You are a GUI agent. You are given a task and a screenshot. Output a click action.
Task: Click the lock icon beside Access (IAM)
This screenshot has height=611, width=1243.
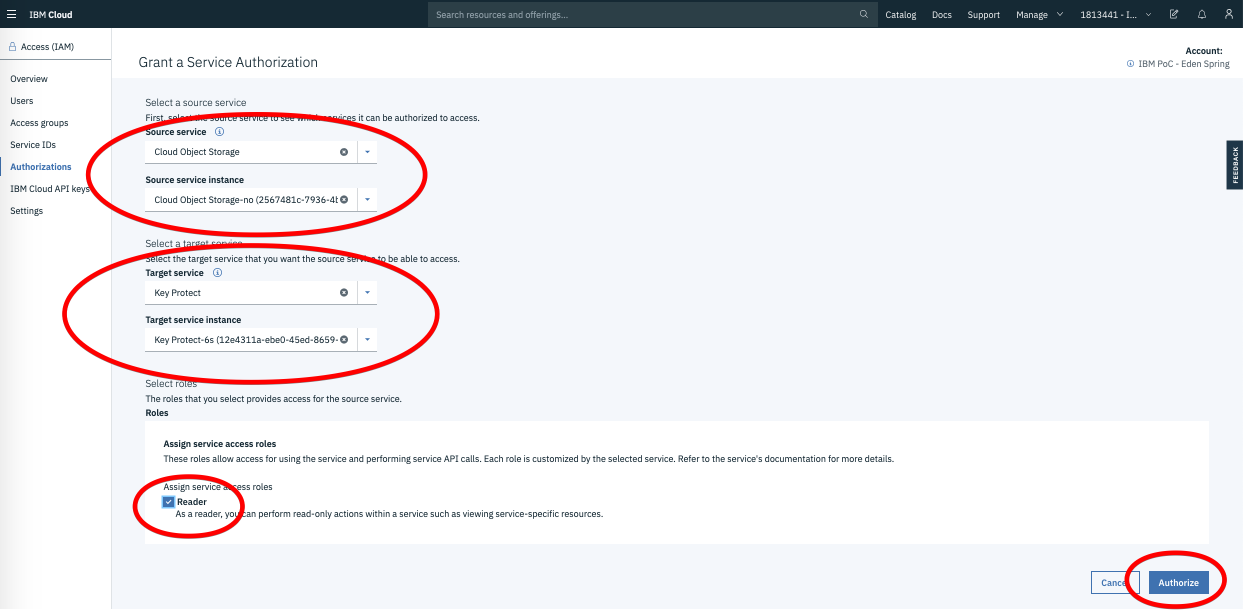[13, 47]
